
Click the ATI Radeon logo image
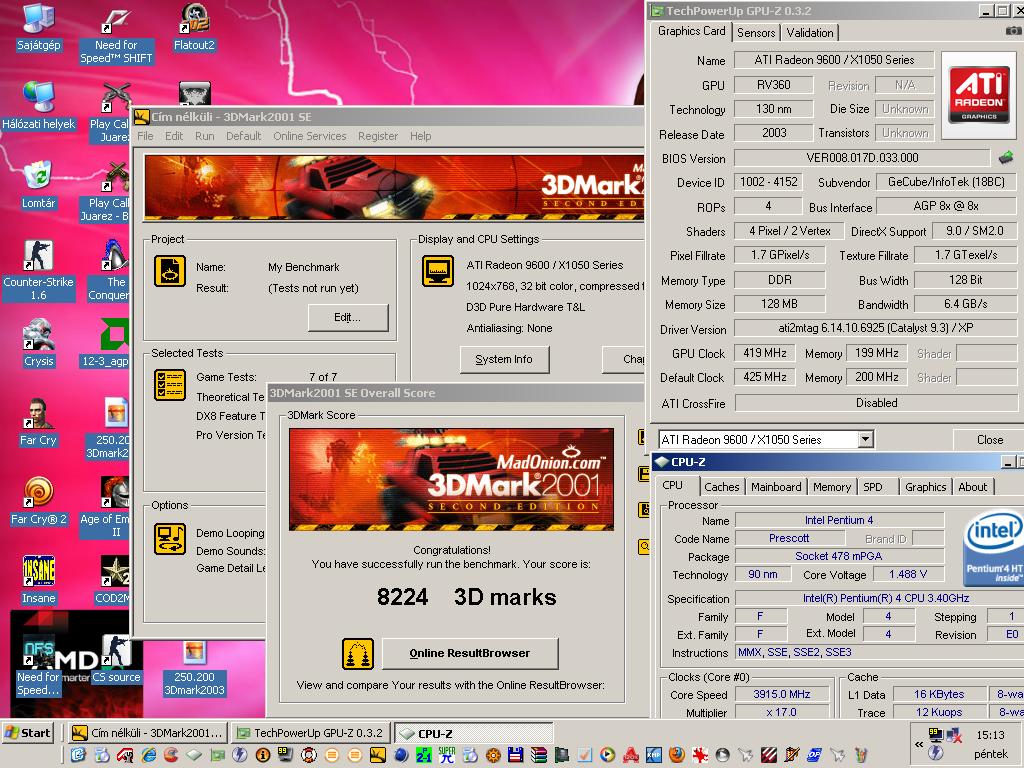[978, 95]
